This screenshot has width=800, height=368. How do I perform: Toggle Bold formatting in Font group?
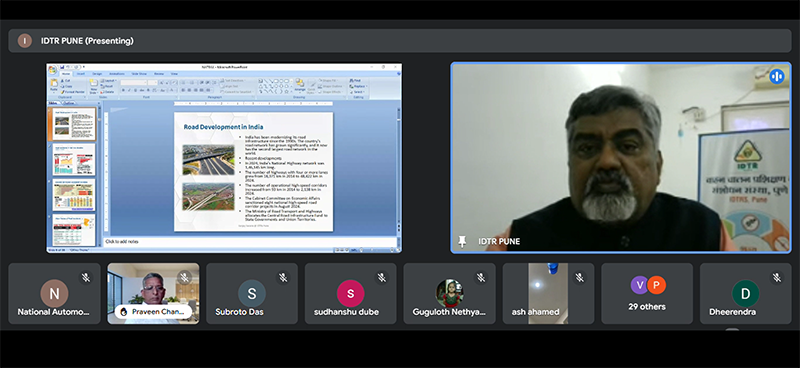point(123,90)
